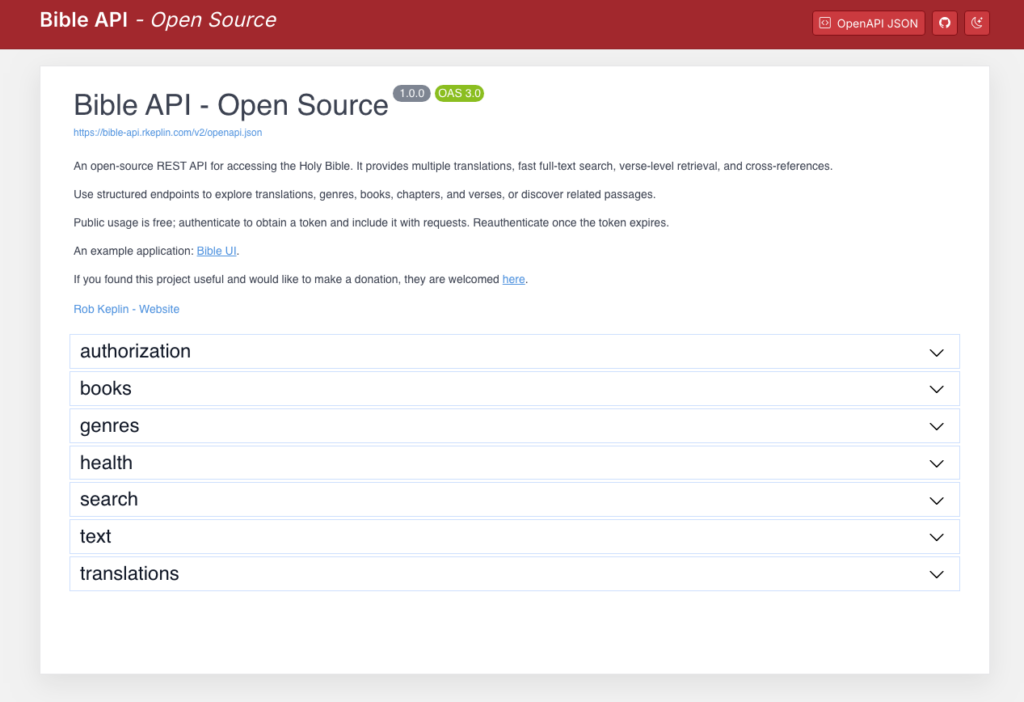Click the code icon inside OpenAPI JSON
The width and height of the screenshot is (1024, 702).
[x=825, y=23]
